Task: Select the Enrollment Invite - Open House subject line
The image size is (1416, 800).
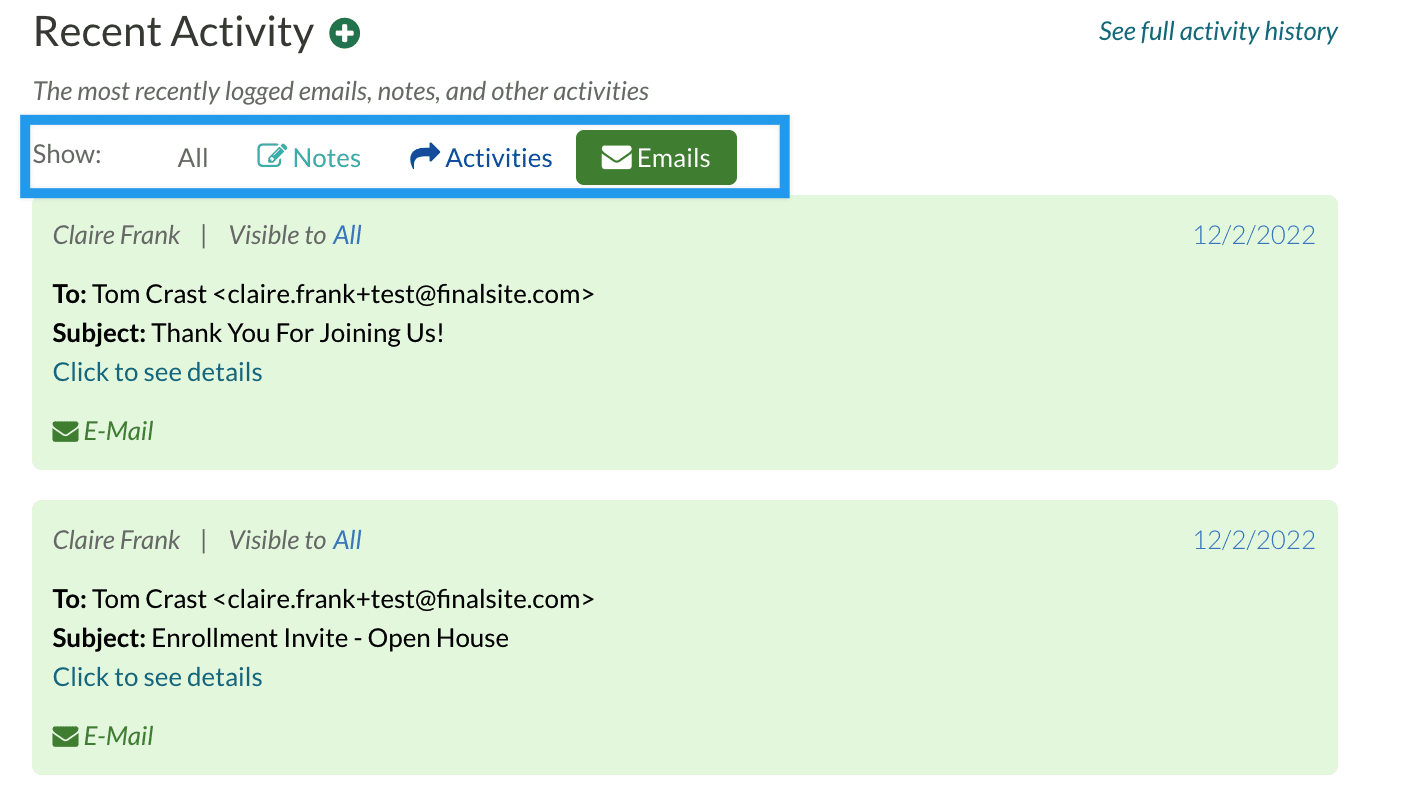Action: tap(329, 638)
